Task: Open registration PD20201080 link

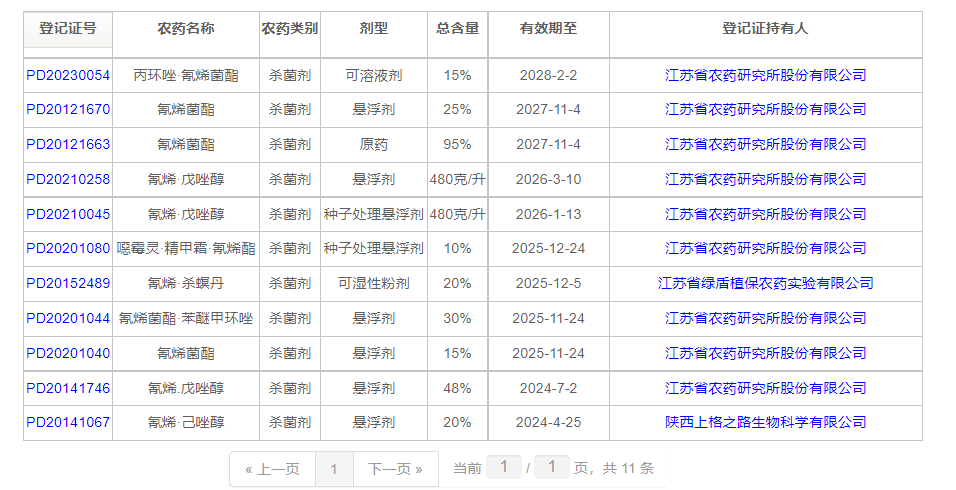Action: (x=68, y=249)
